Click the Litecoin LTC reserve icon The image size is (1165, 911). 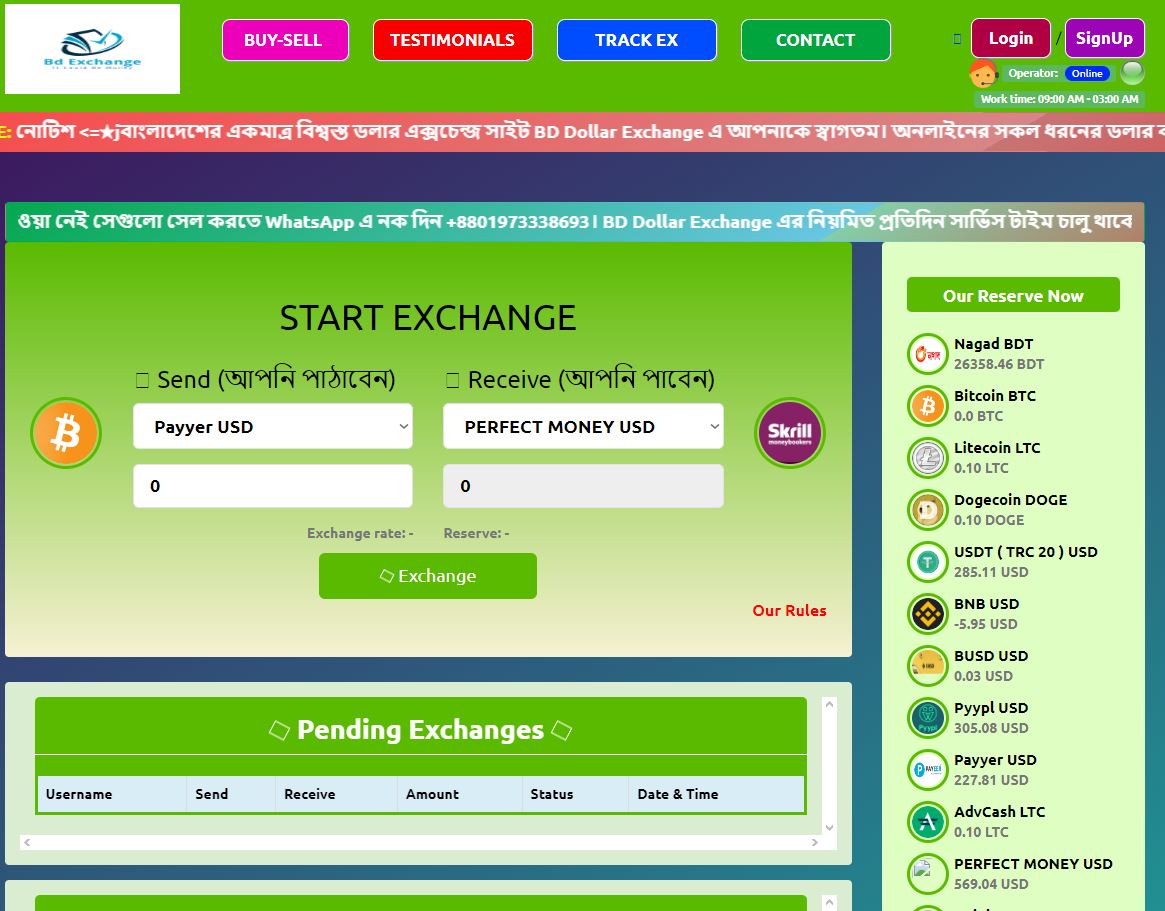pyautogui.click(x=927, y=458)
